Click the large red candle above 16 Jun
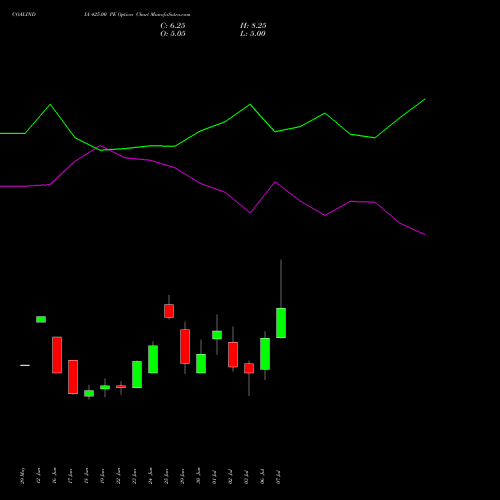Image resolution: width=500 pixels, height=500 pixels. [57, 355]
